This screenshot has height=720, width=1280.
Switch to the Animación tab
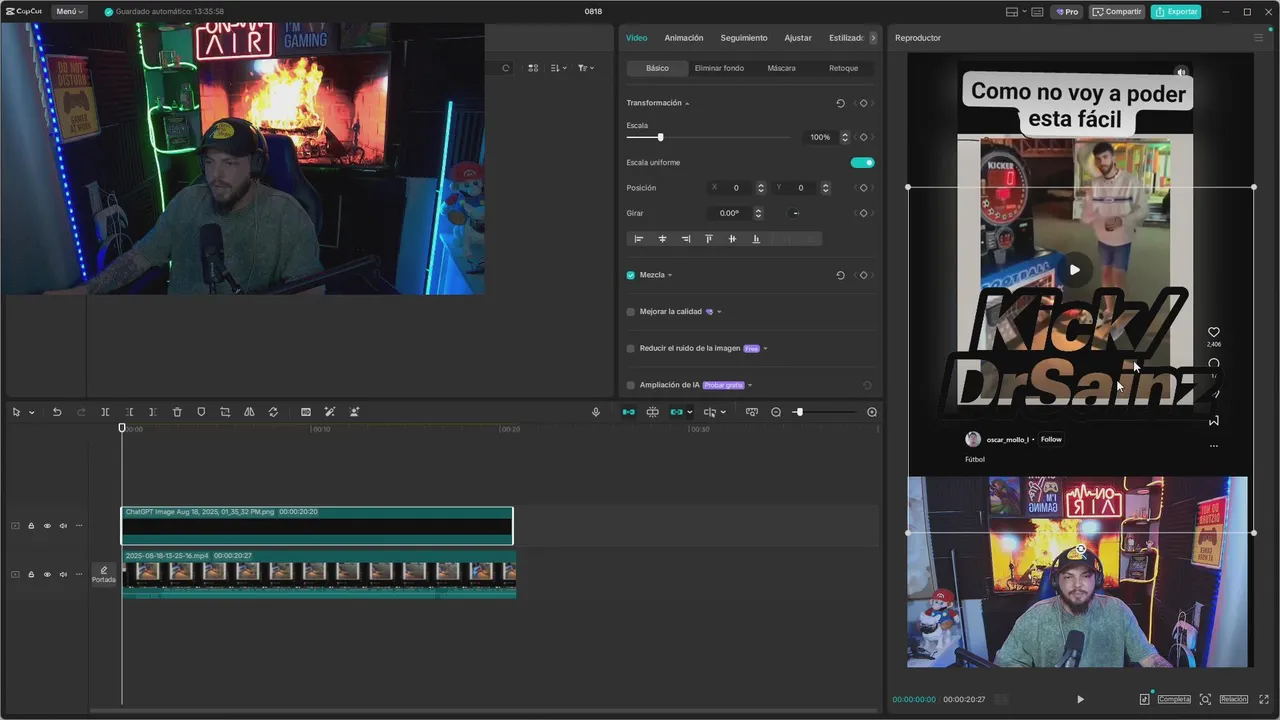(x=684, y=38)
